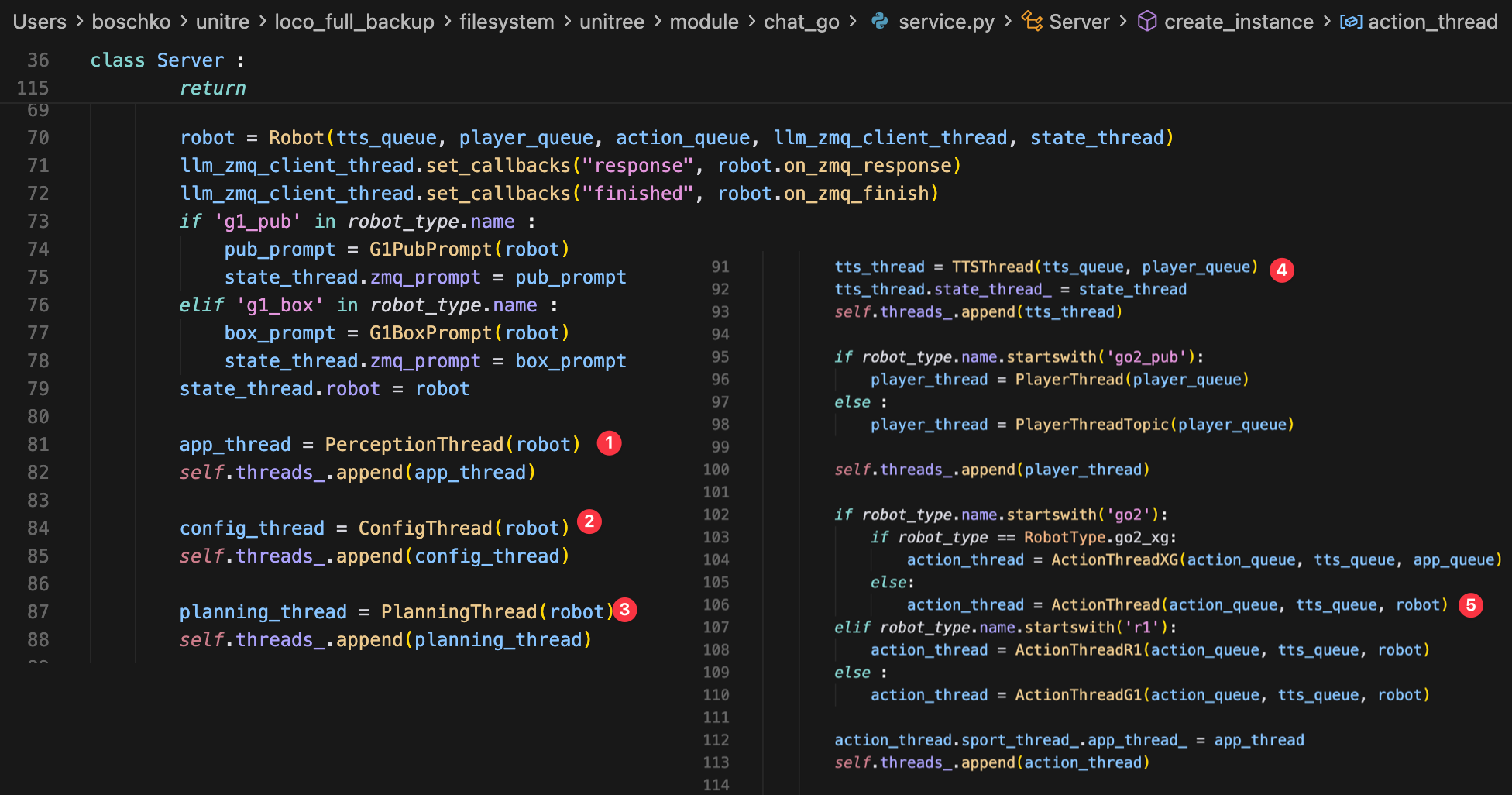The width and height of the screenshot is (1512, 795).
Task: Click the 'g1_box' string literal
Action: 280,305
